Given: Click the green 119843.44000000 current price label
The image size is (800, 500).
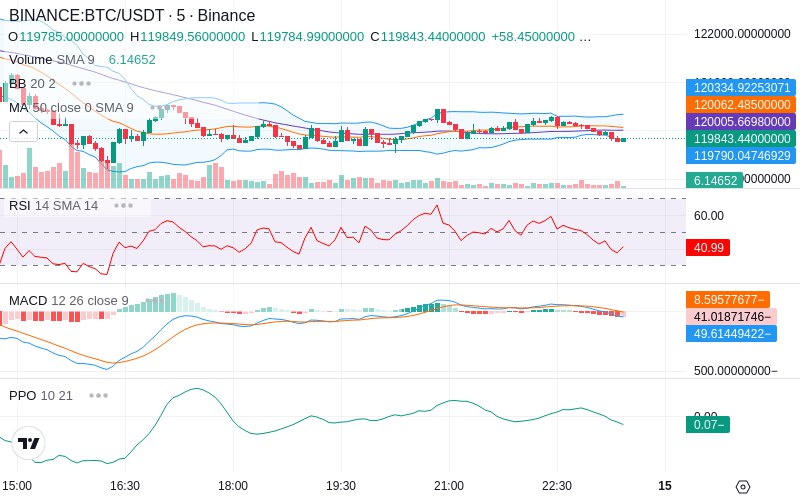Looking at the screenshot, I should (x=741, y=139).
